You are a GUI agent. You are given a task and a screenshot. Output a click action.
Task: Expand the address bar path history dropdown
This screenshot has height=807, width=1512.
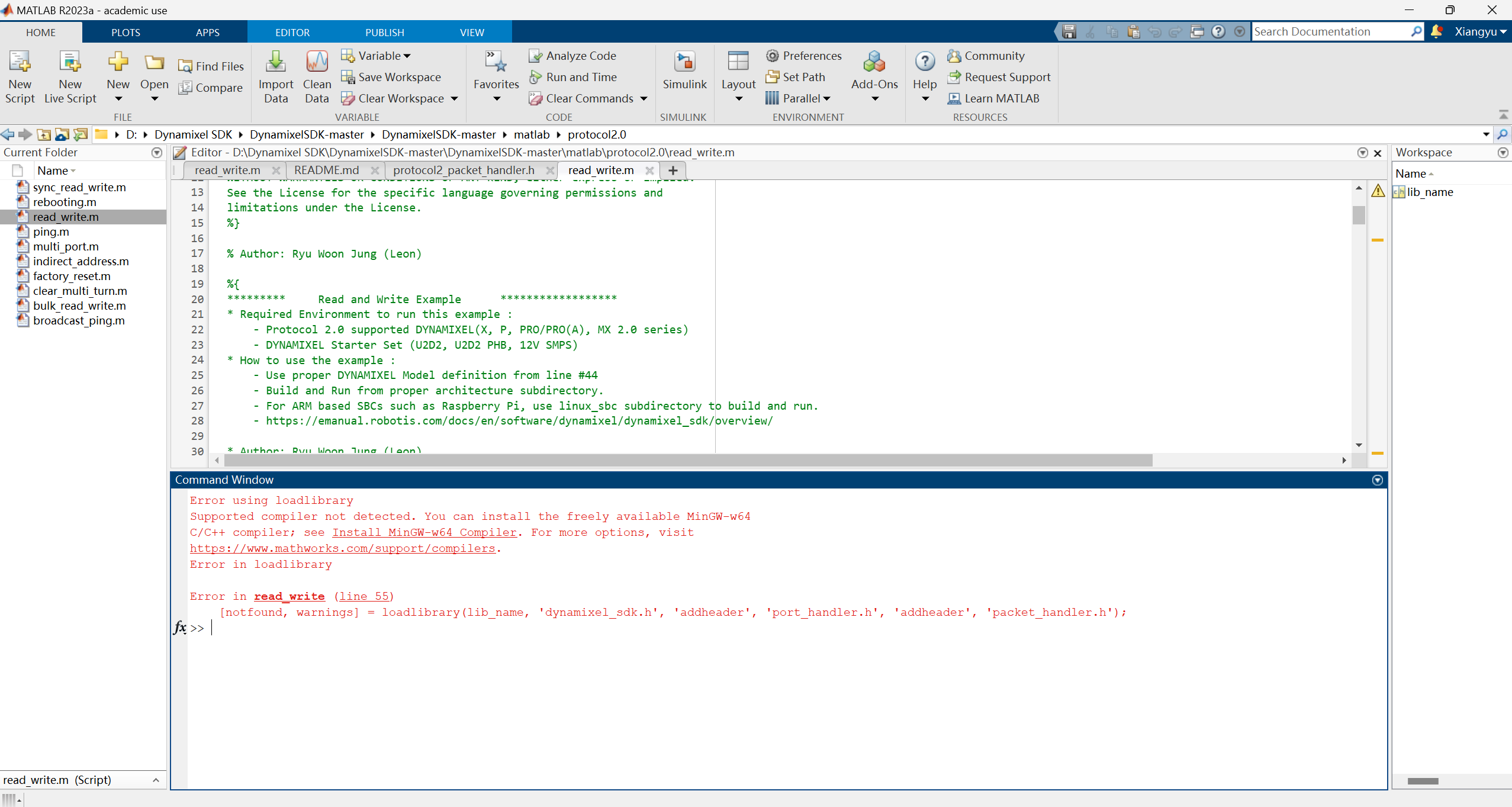tap(1486, 134)
